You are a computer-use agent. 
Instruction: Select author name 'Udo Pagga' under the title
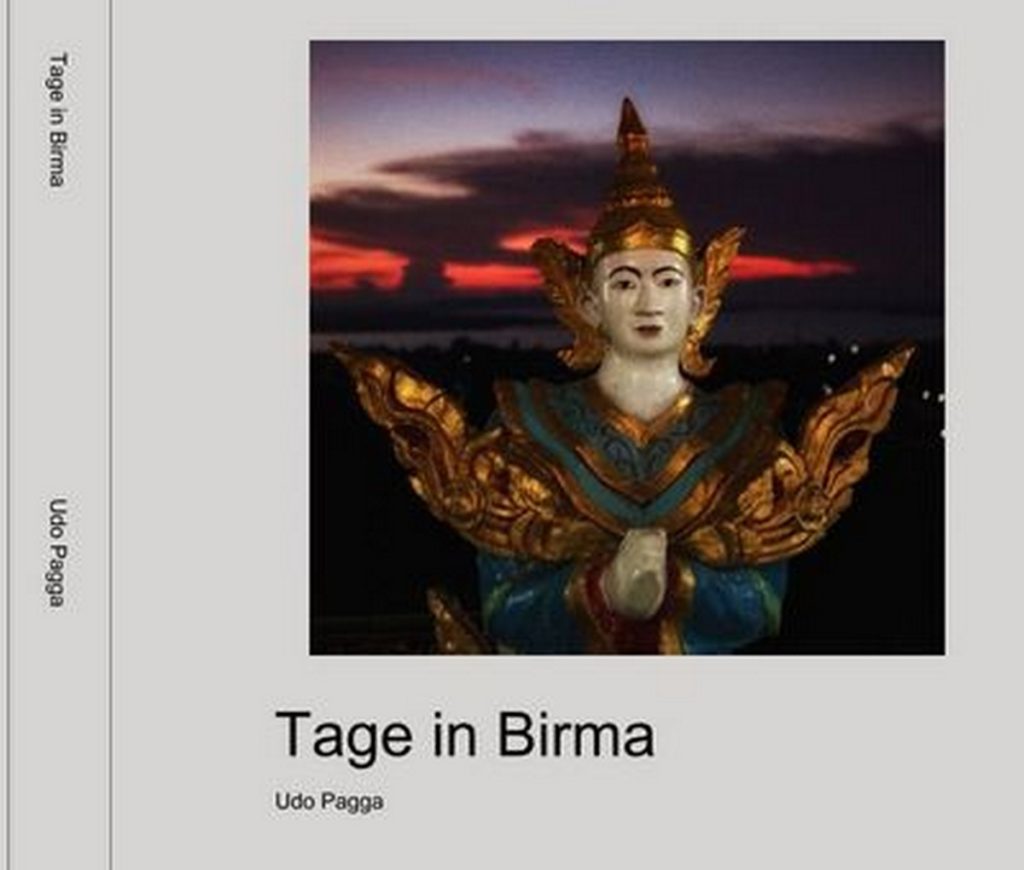(328, 801)
